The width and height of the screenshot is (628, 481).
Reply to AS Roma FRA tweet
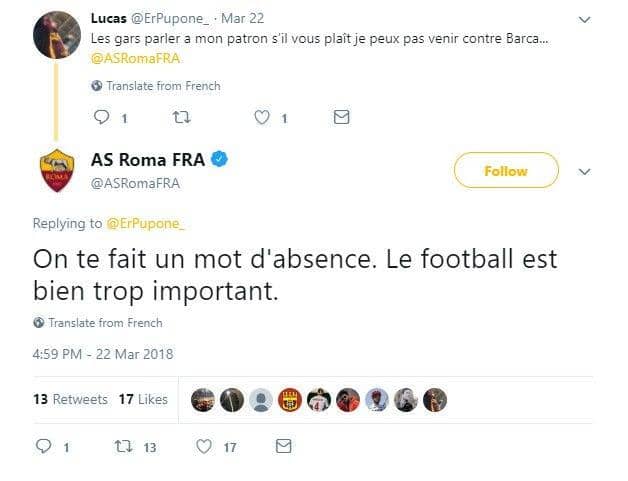click(x=43, y=447)
